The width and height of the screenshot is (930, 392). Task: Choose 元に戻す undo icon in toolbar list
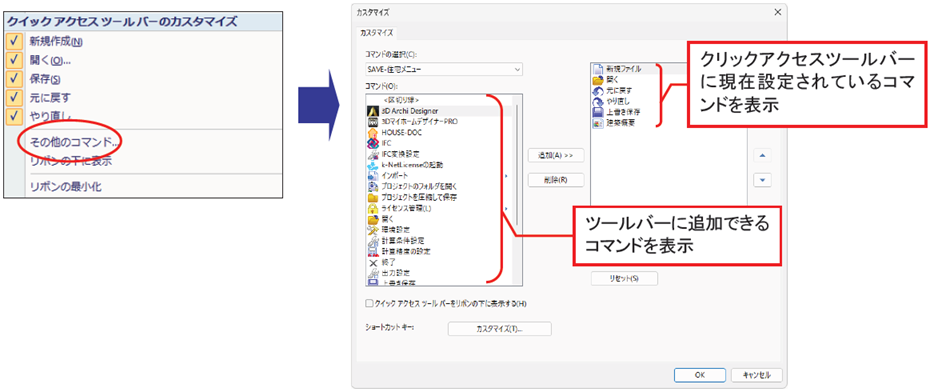(597, 90)
